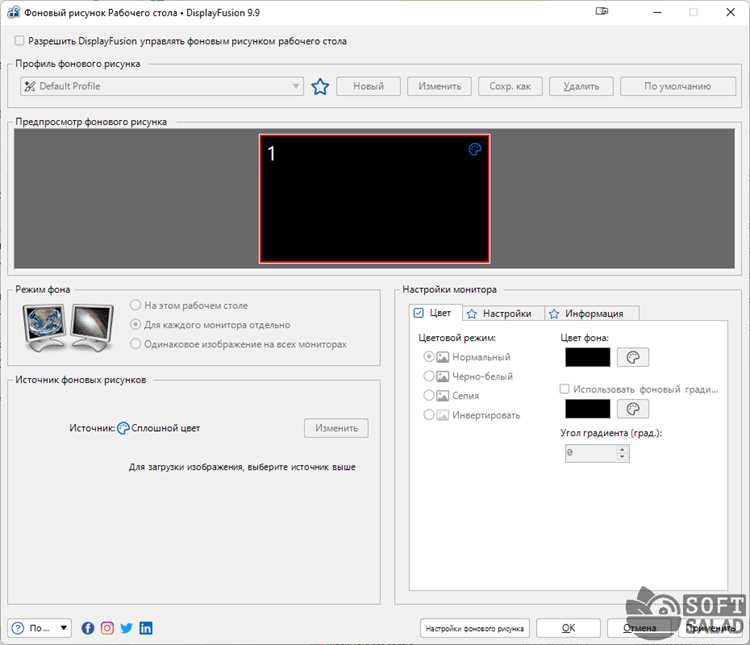Click the Изменить profile button
Viewport: 750px width, 645px height.
pos(440,87)
